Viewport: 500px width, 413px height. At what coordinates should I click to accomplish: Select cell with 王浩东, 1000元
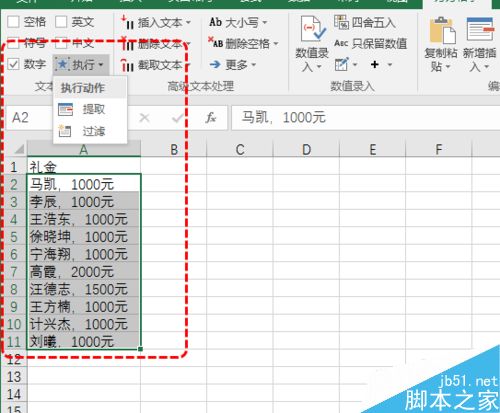(84, 219)
